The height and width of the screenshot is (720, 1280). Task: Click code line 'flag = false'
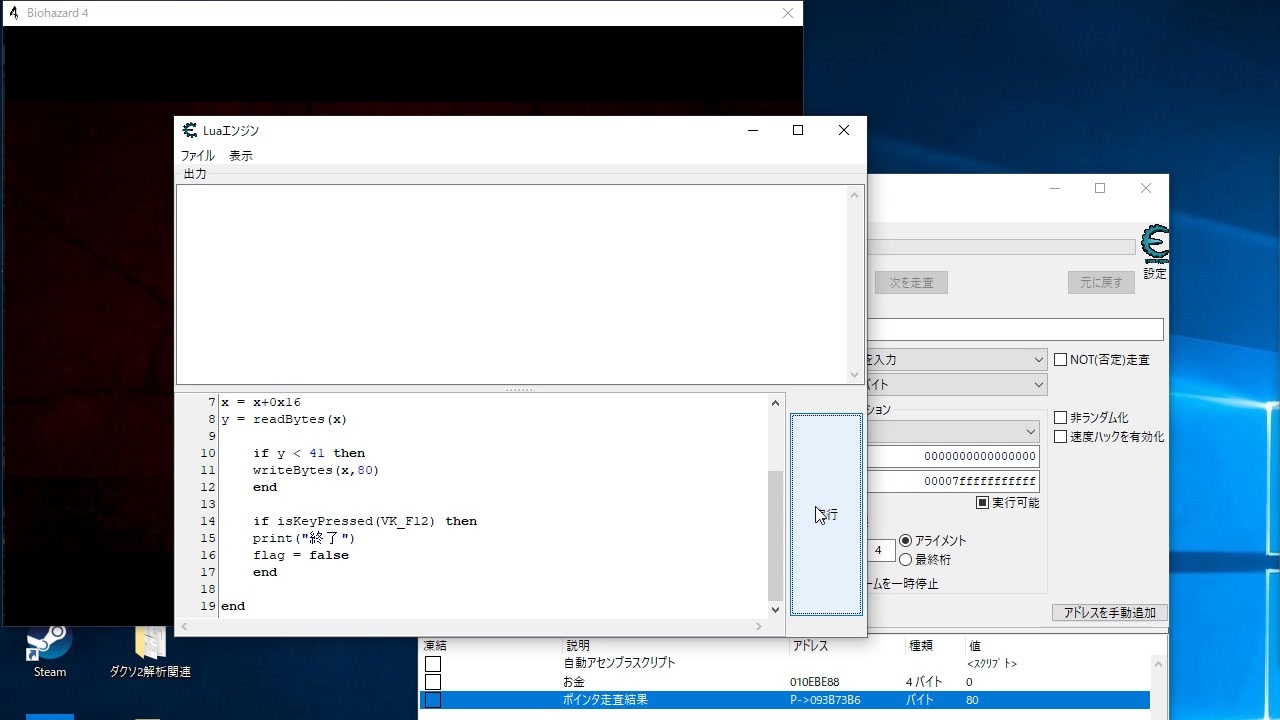pyautogui.click(x=301, y=555)
